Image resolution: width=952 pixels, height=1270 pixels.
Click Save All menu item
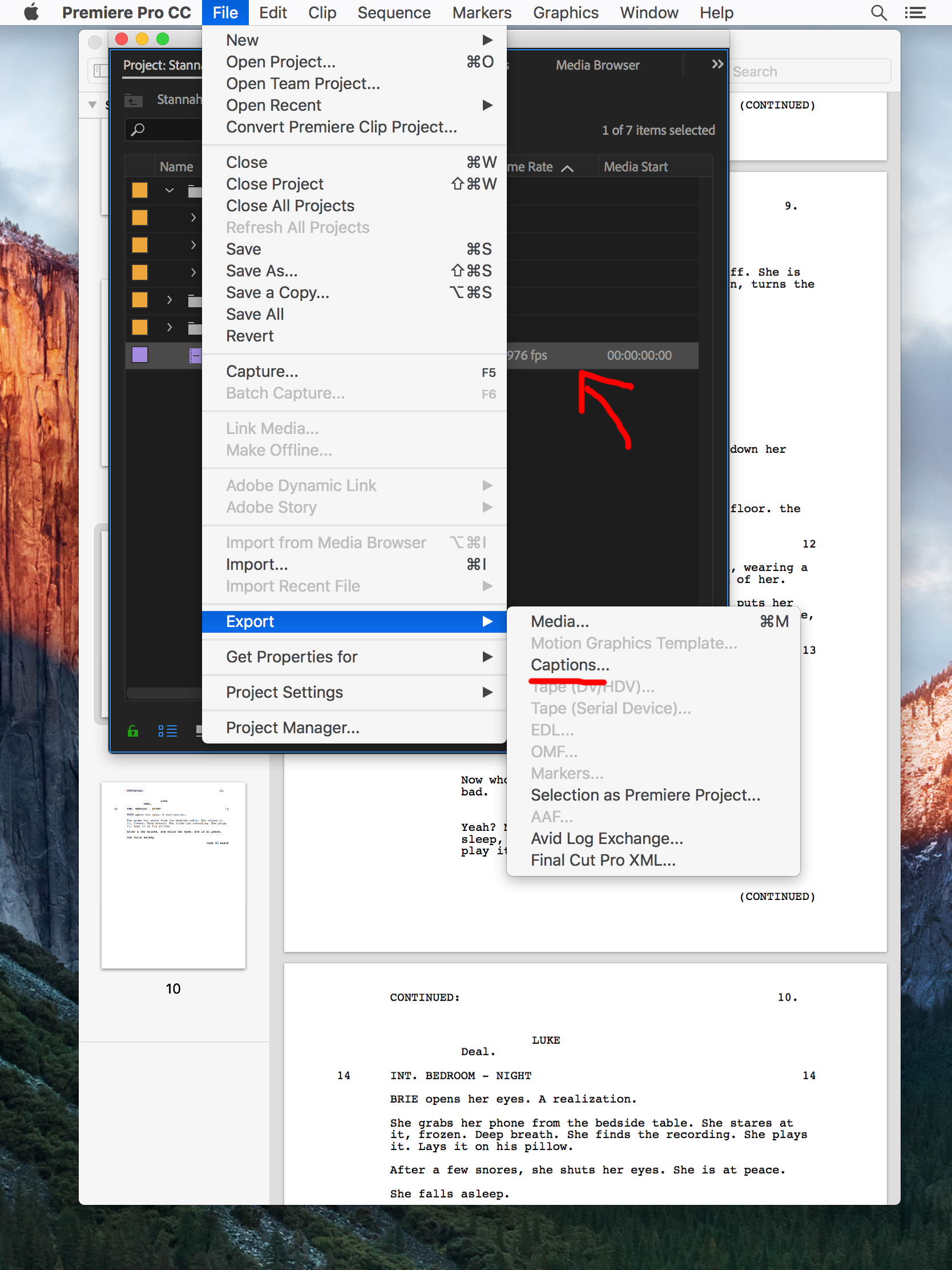pos(354,315)
